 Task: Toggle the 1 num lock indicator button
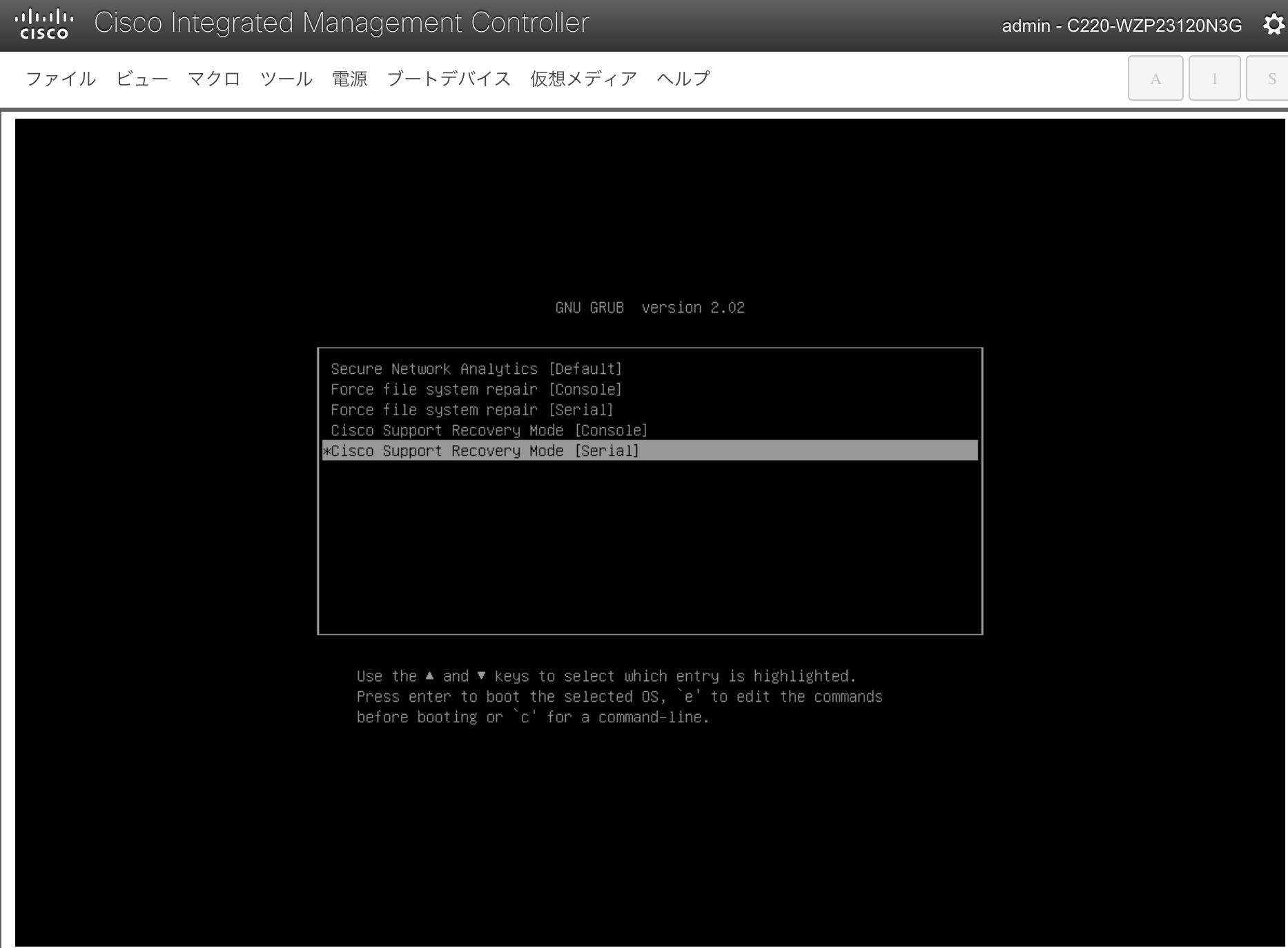1214,78
